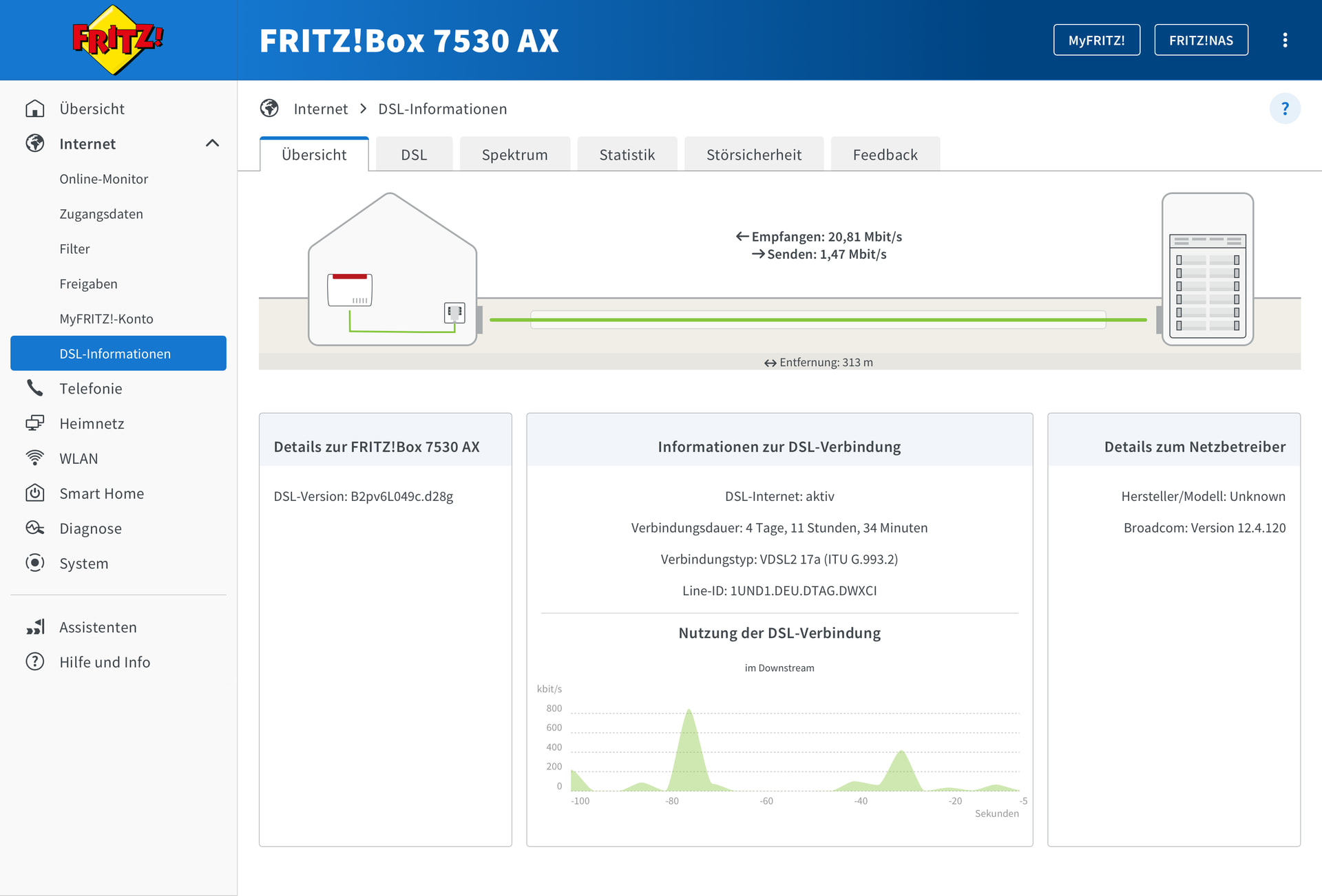This screenshot has width=1322, height=896.
Task: Open the MyFRITZ! button
Action: (x=1097, y=40)
